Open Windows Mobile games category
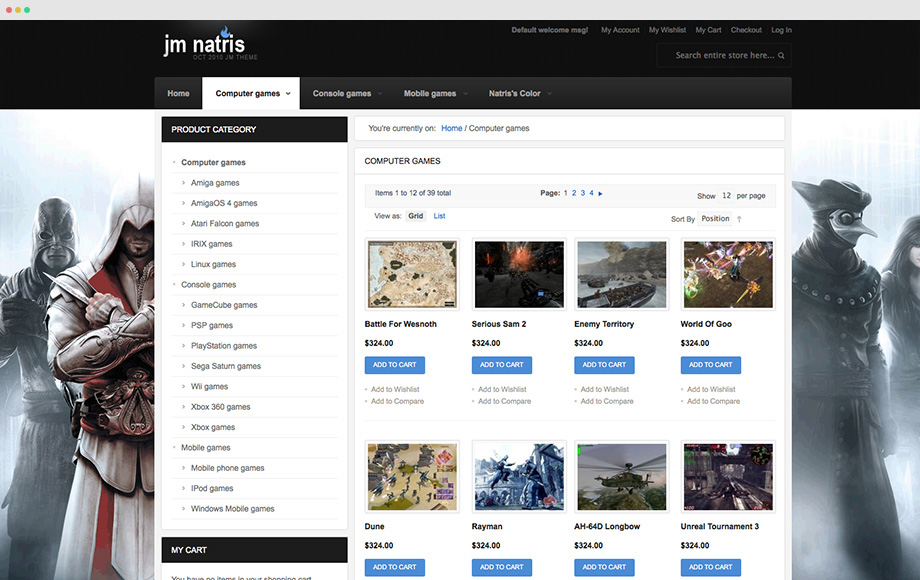 pos(233,509)
